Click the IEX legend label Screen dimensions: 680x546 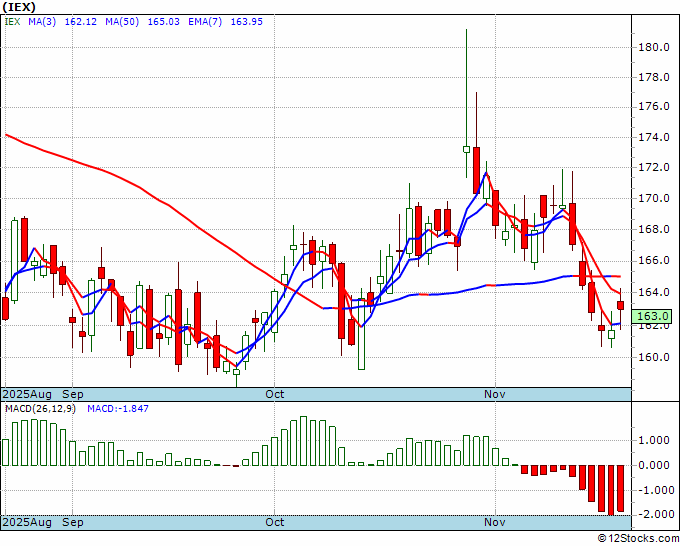[x=12, y=22]
